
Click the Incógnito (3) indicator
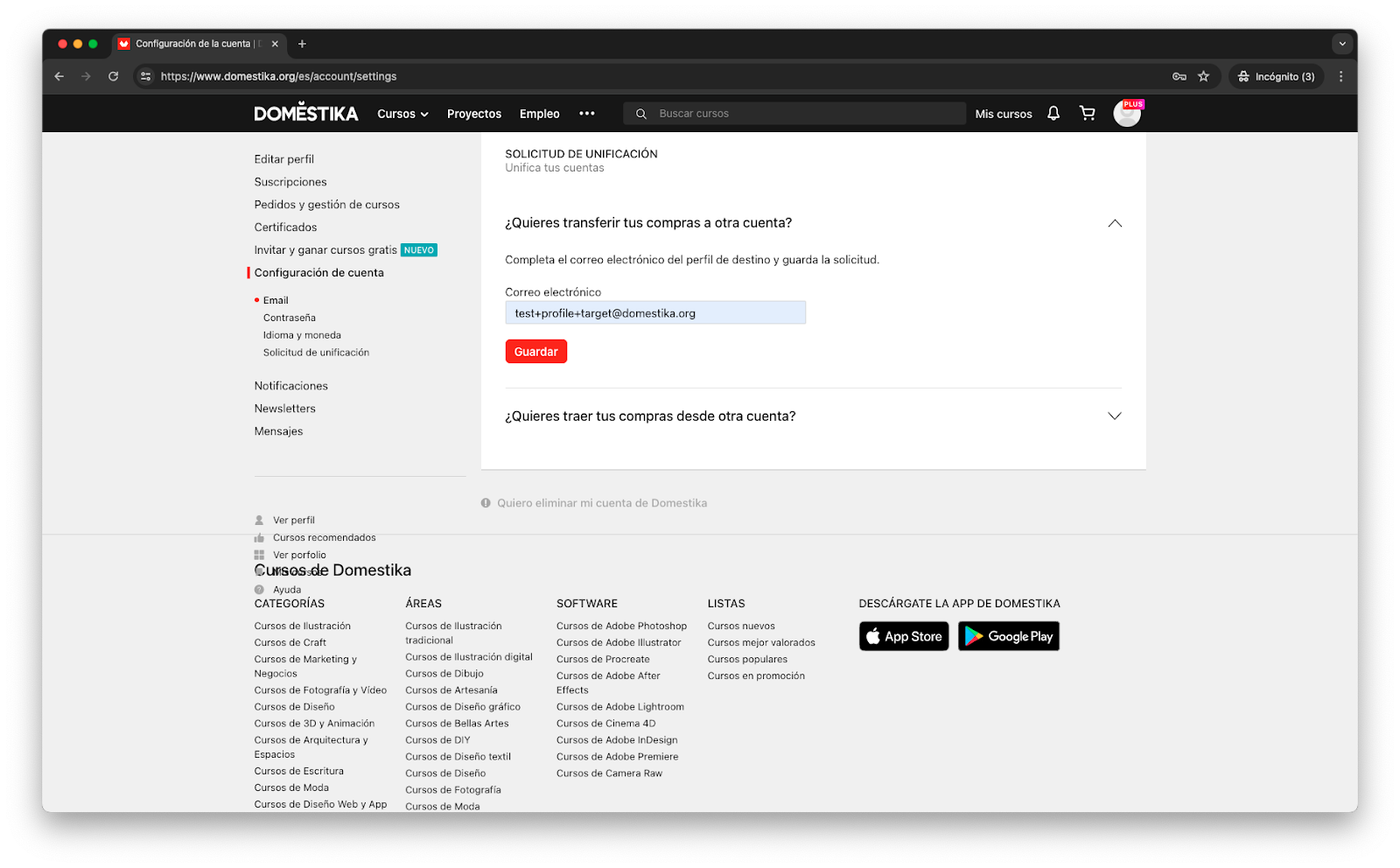1276,76
